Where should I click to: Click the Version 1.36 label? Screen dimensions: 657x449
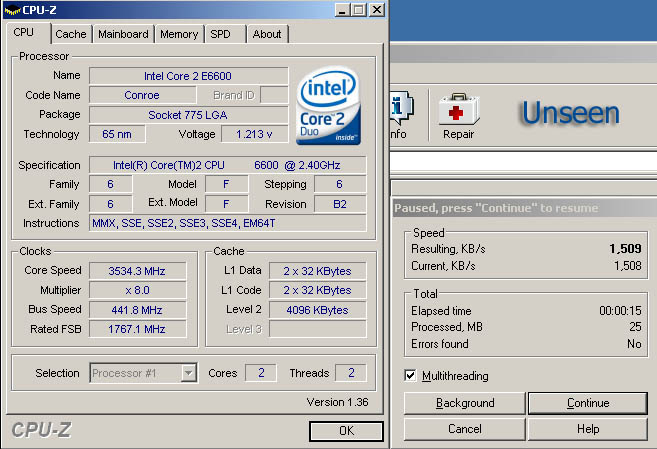(x=337, y=402)
